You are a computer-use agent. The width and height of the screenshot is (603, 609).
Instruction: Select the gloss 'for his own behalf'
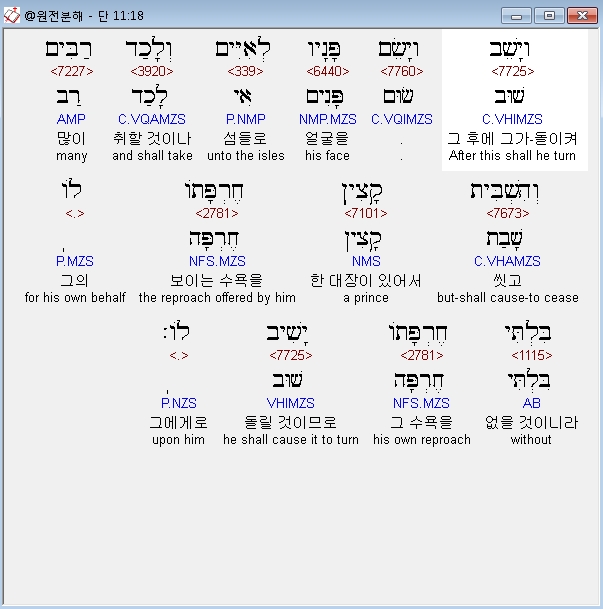coord(75,298)
